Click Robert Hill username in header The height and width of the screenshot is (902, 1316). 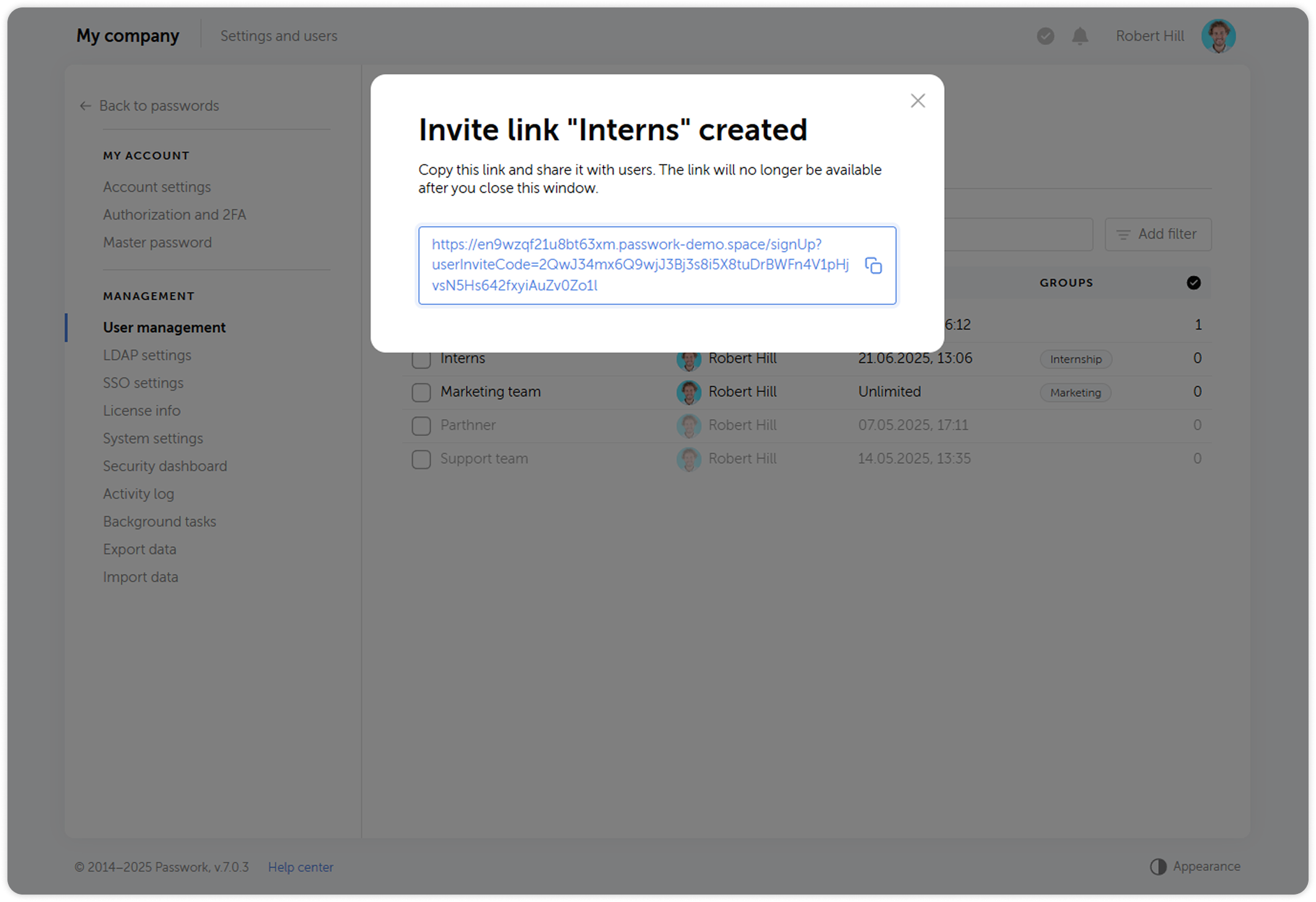pos(1150,36)
